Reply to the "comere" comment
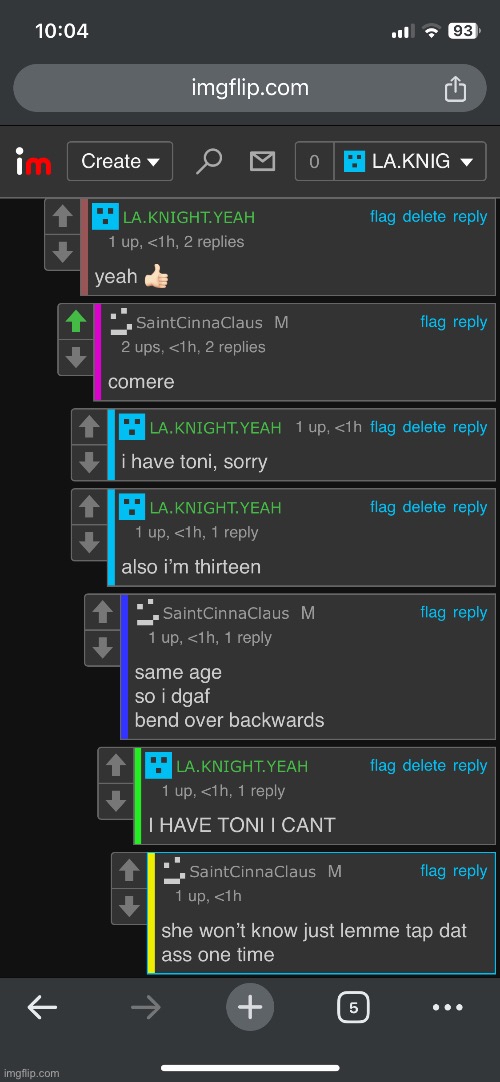Viewport: 500px width, 1082px height. click(x=470, y=322)
